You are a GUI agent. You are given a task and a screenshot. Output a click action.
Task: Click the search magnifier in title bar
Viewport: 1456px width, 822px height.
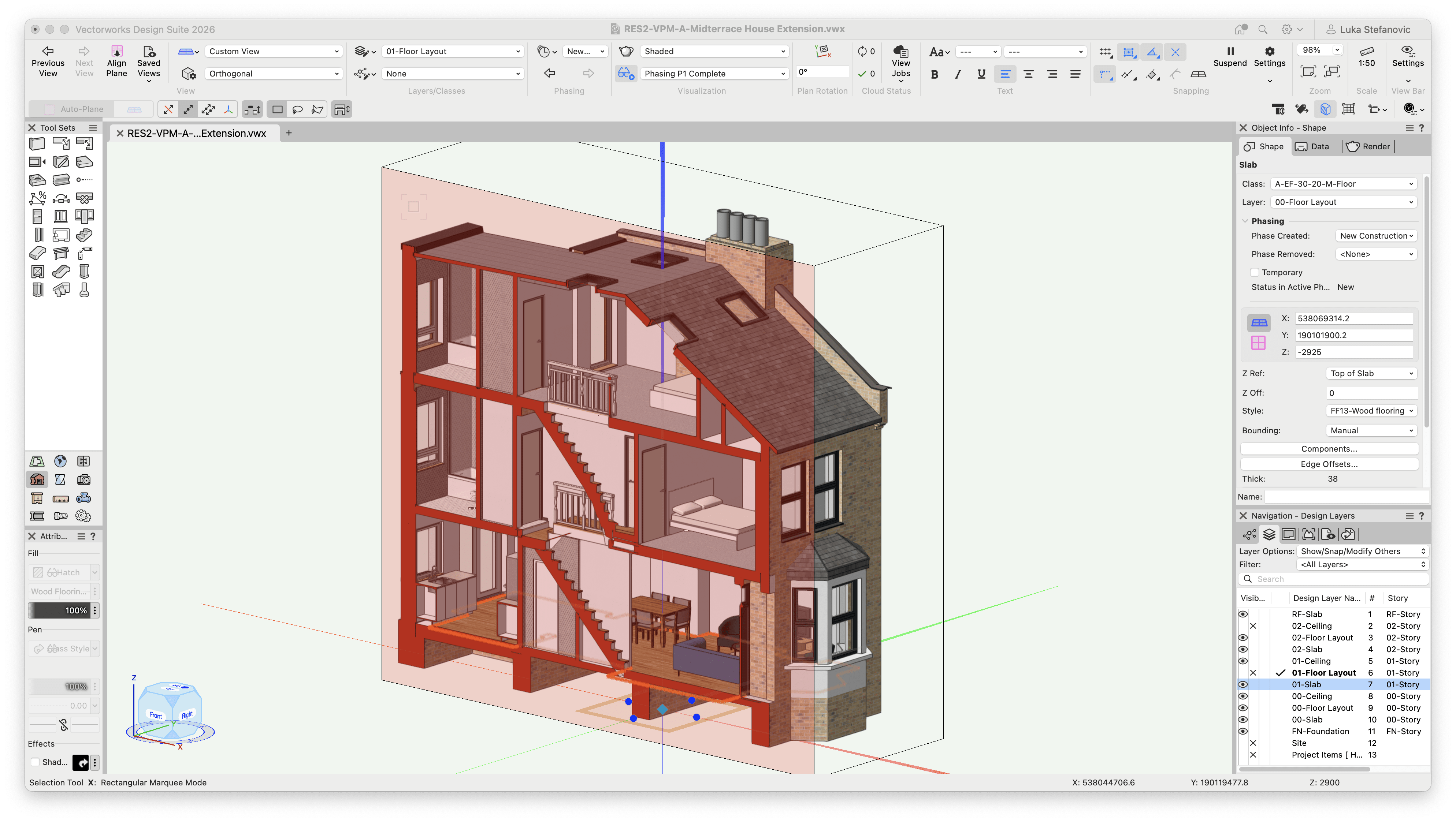(x=1263, y=29)
